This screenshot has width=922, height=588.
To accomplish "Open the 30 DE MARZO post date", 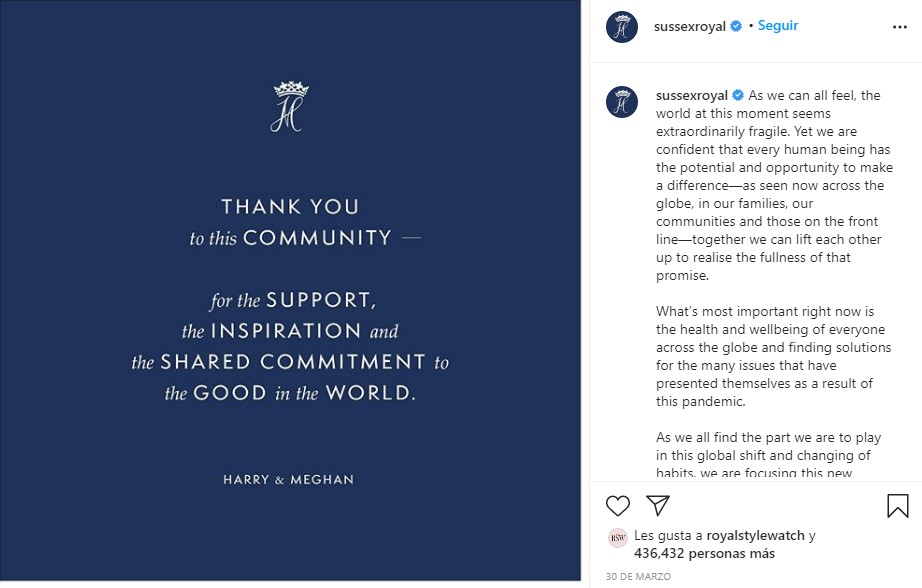I will (x=638, y=577).
